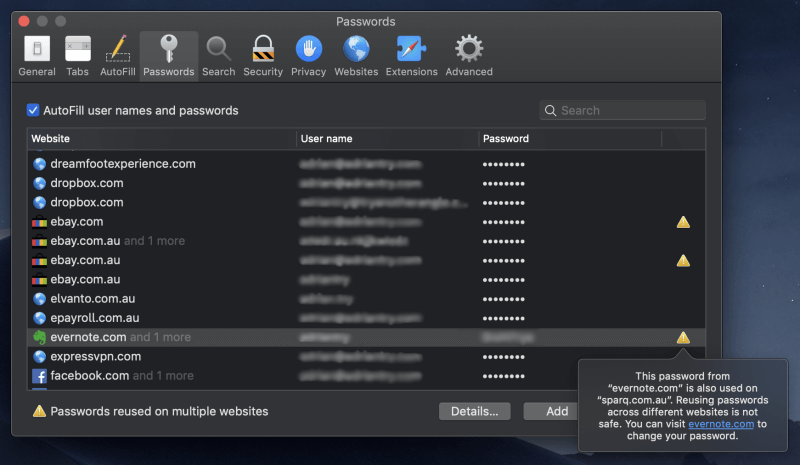Click the globe icon beside expressvpn.com
The height and width of the screenshot is (465, 800).
(x=39, y=357)
